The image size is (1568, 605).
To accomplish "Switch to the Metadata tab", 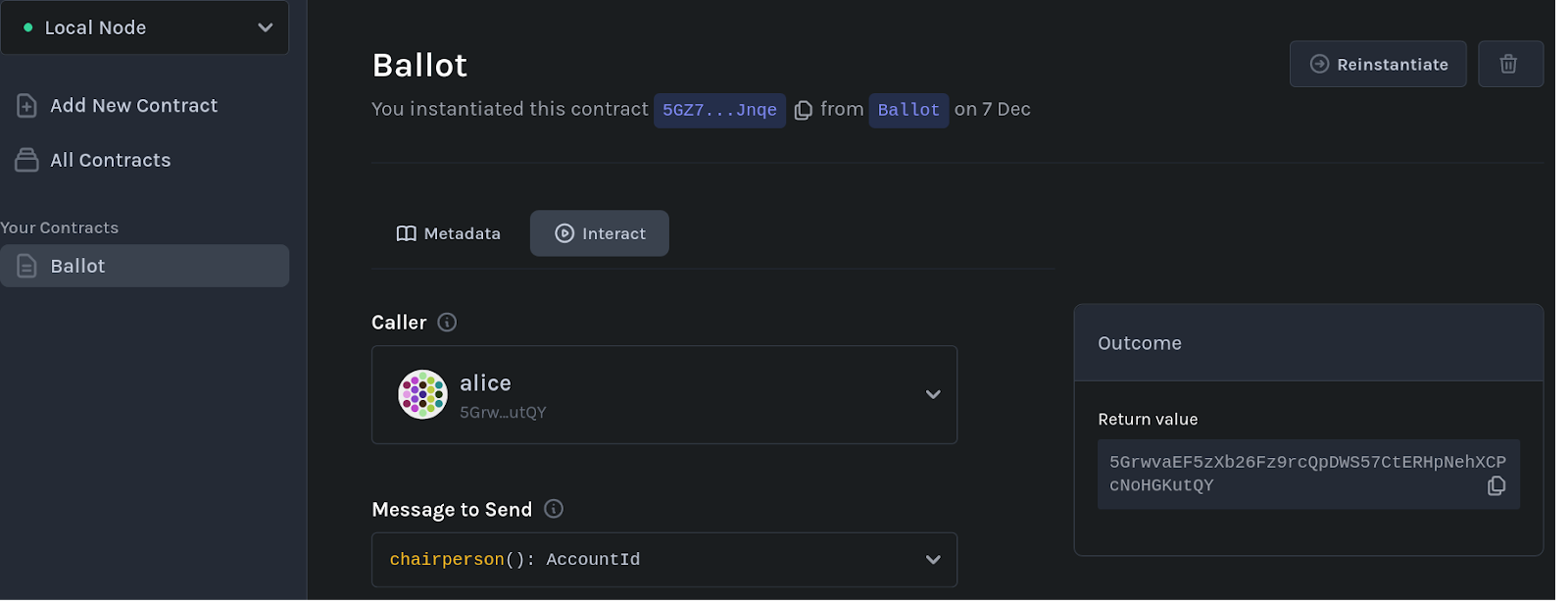I will pos(449,233).
